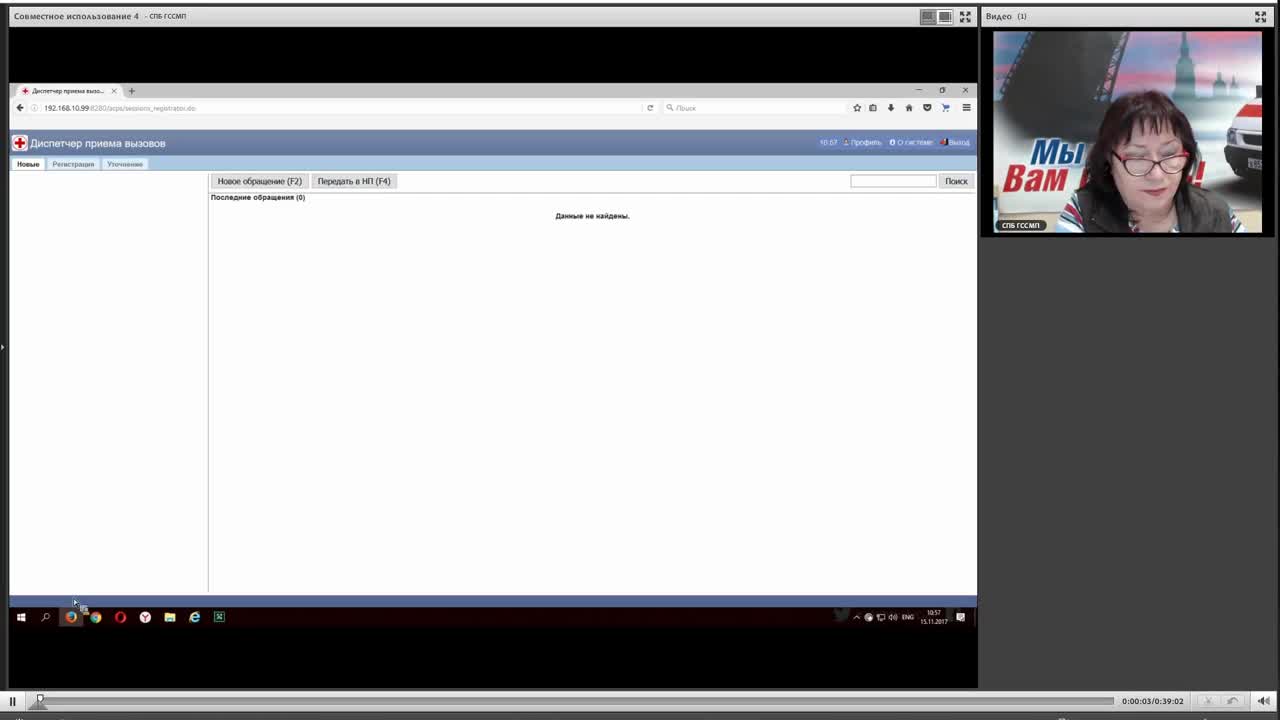Open Yandex browser from the taskbar
The width and height of the screenshot is (1280, 720).
(145, 617)
